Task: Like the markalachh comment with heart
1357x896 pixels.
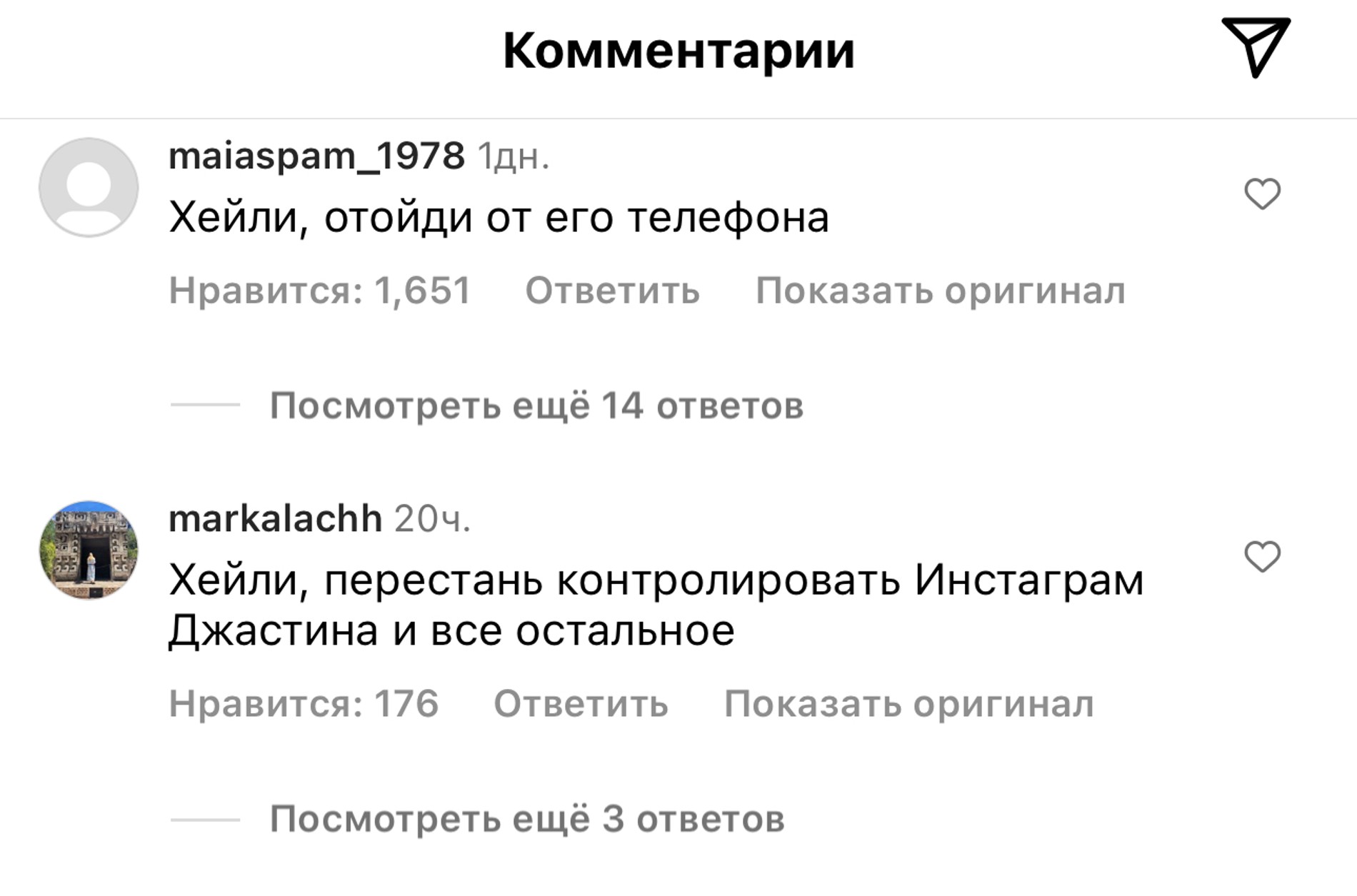Action: (x=1262, y=557)
